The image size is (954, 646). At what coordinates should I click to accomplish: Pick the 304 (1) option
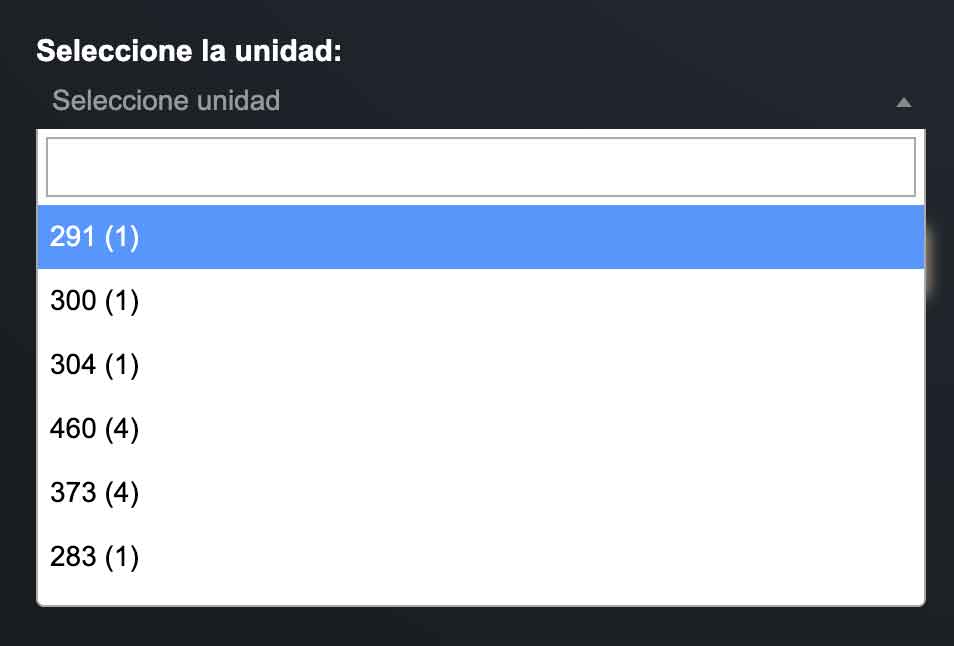(x=481, y=364)
